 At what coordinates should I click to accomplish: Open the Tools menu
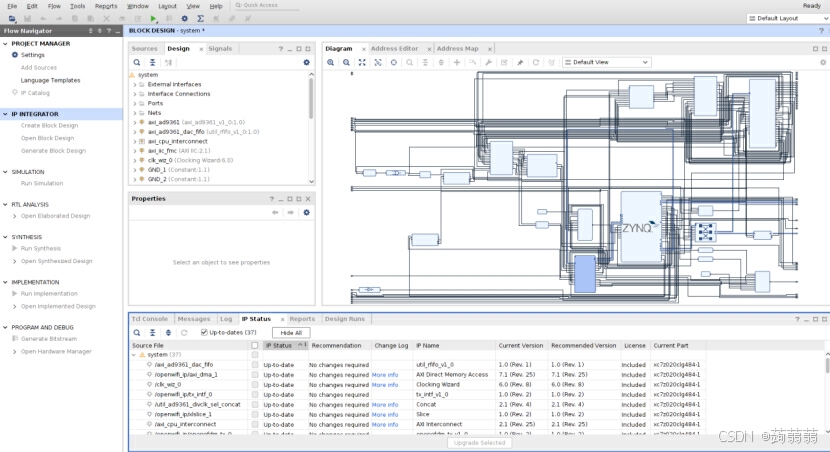pyautogui.click(x=77, y=6)
